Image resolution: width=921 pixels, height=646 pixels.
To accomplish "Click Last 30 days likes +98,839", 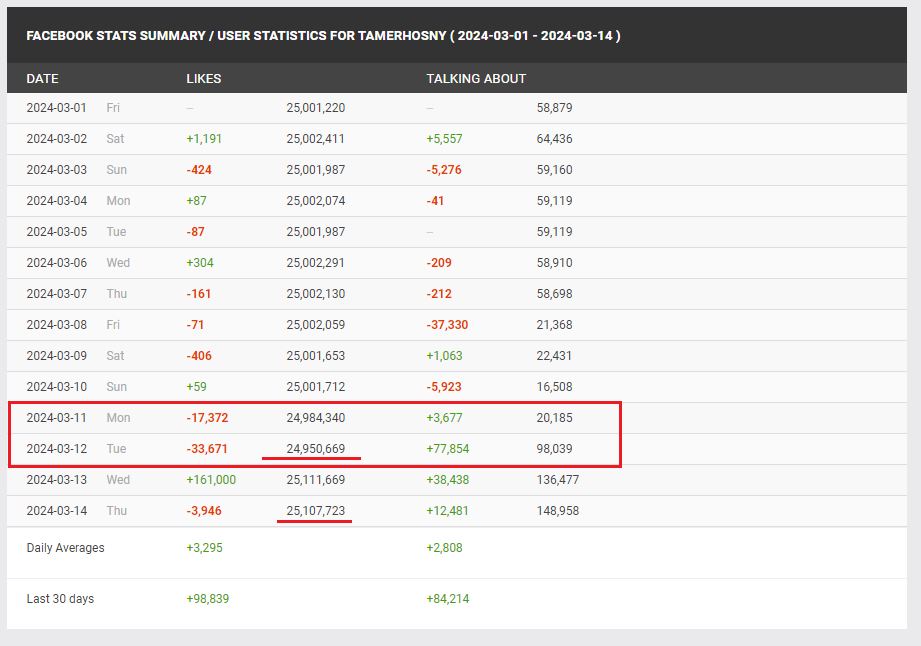I will (207, 599).
